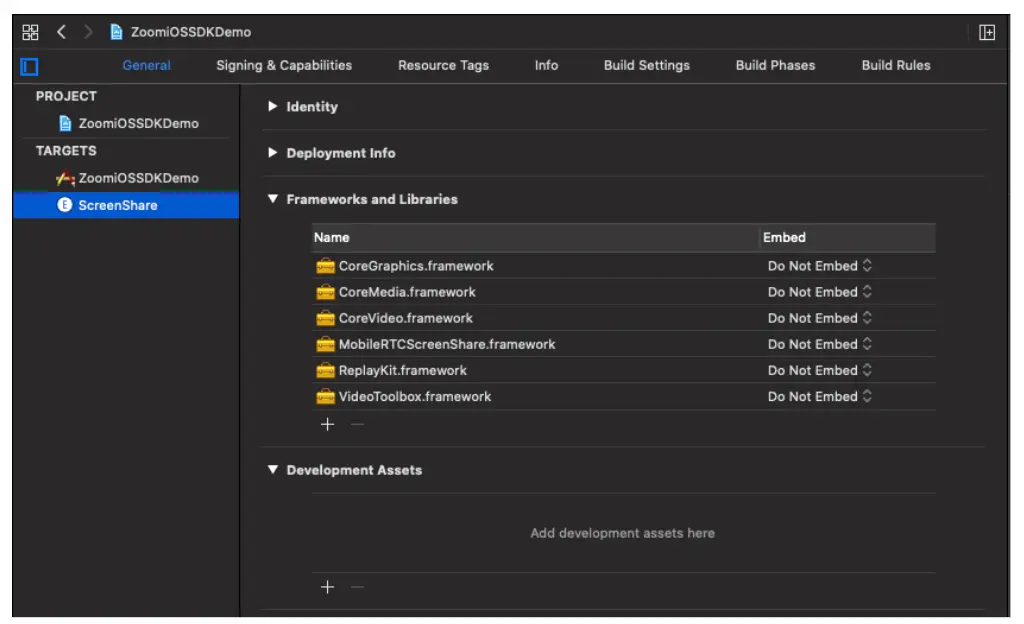Open the Signing & Capabilities tab

tap(284, 65)
